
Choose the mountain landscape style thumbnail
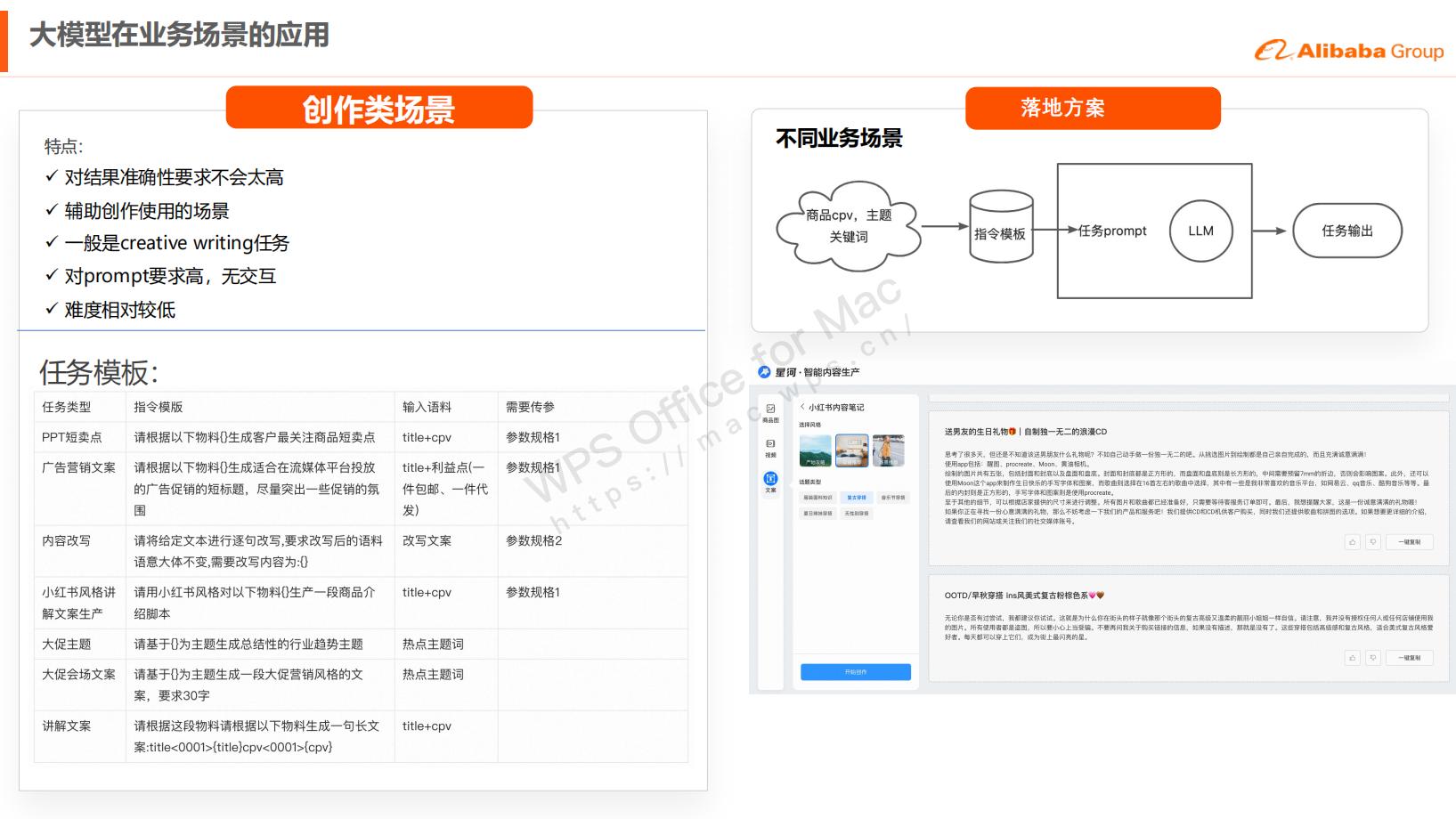pyautogui.click(x=815, y=450)
